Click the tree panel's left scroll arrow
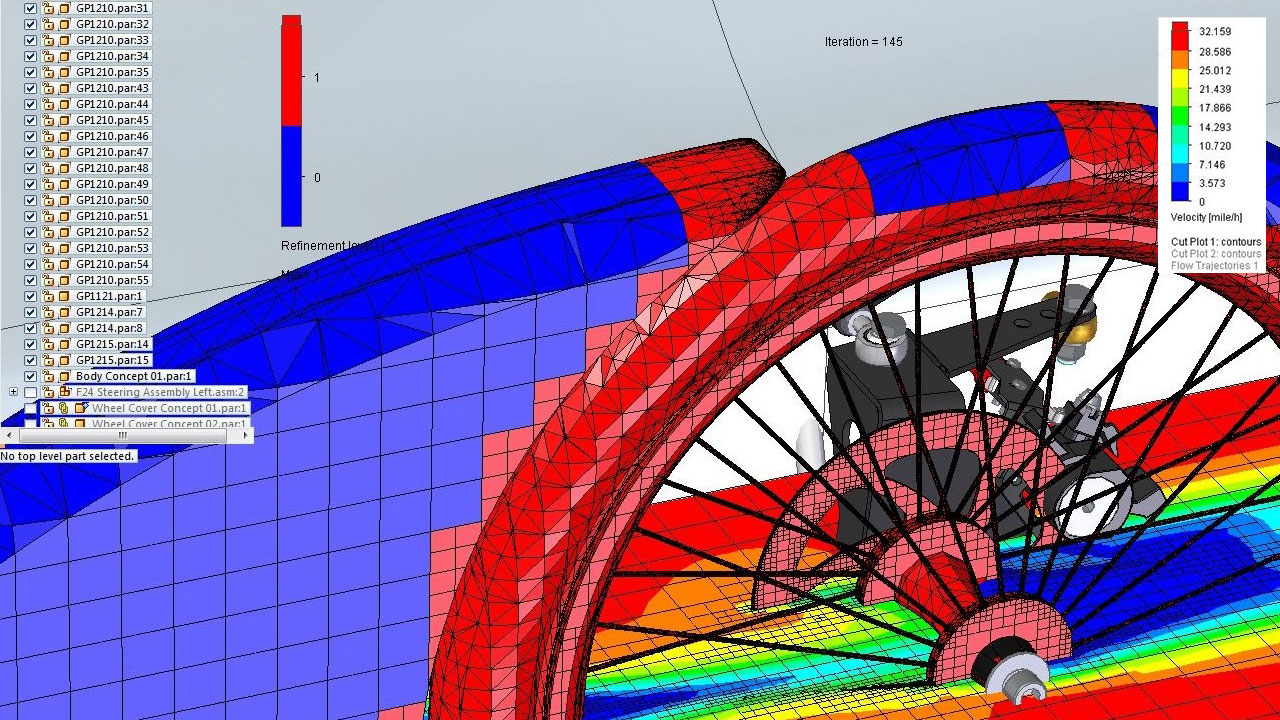 (9, 436)
